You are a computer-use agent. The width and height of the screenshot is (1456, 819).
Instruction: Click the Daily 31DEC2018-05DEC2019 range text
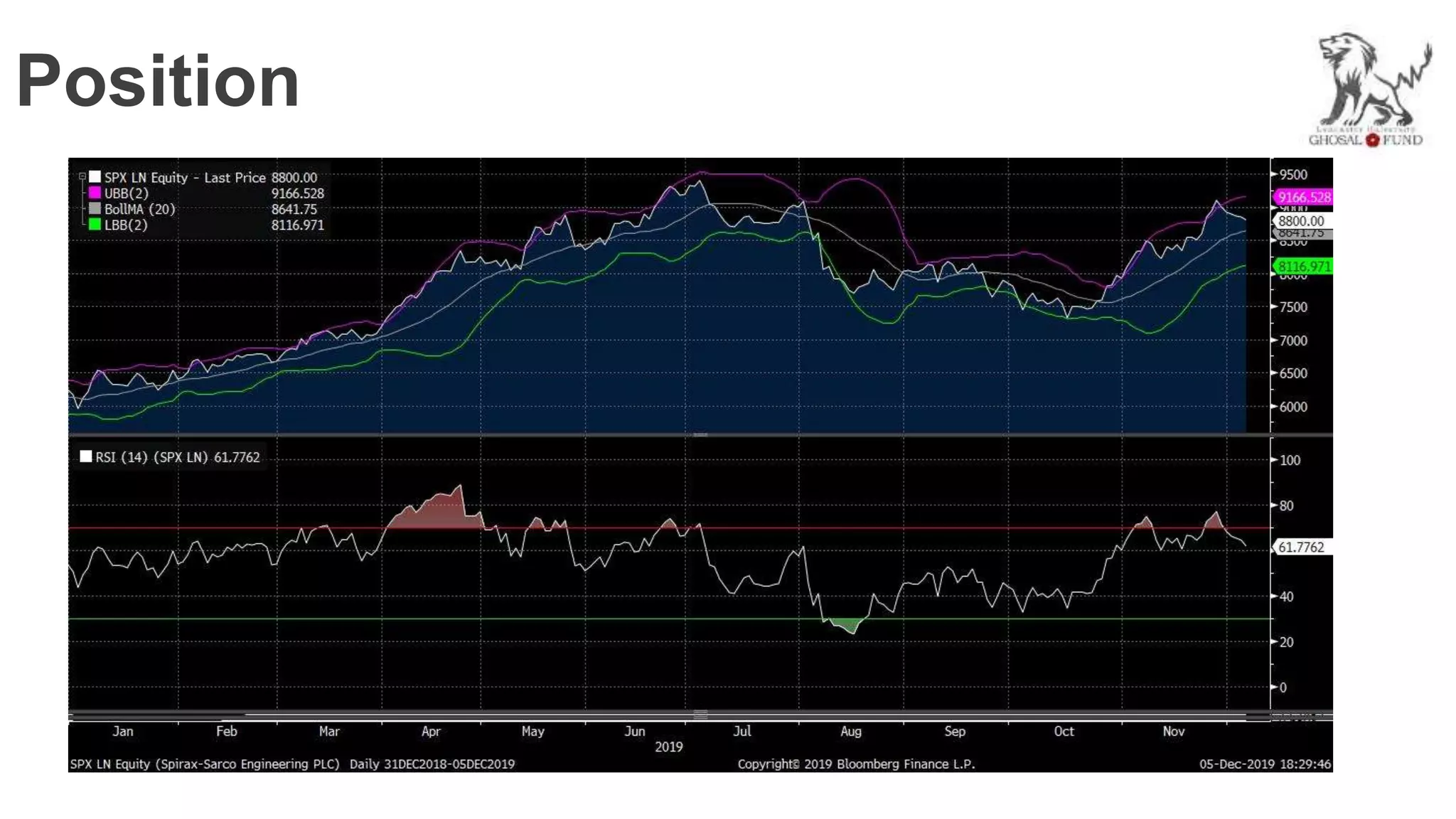tap(432, 764)
